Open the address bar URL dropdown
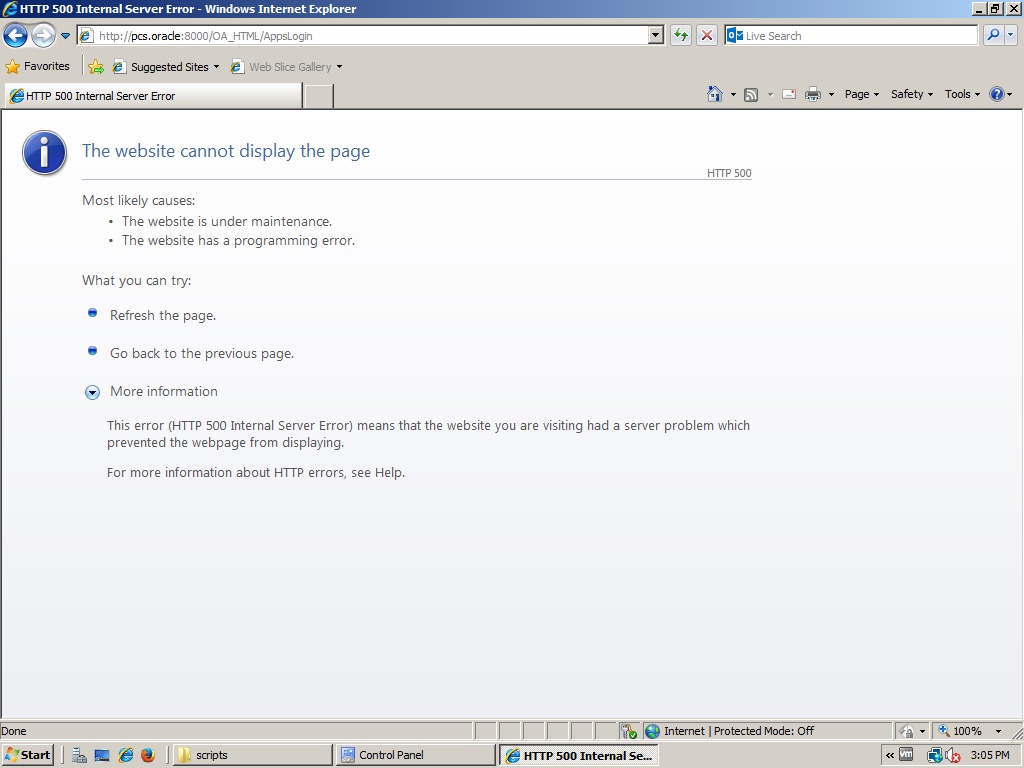 [656, 36]
